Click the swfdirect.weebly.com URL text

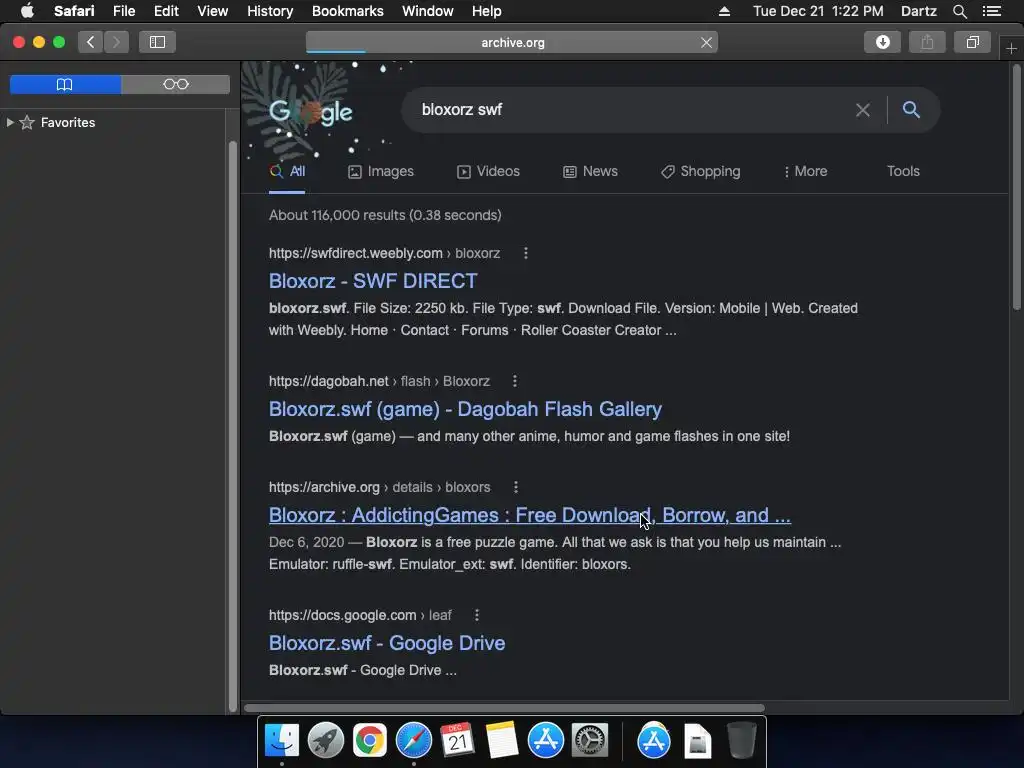coord(384,253)
